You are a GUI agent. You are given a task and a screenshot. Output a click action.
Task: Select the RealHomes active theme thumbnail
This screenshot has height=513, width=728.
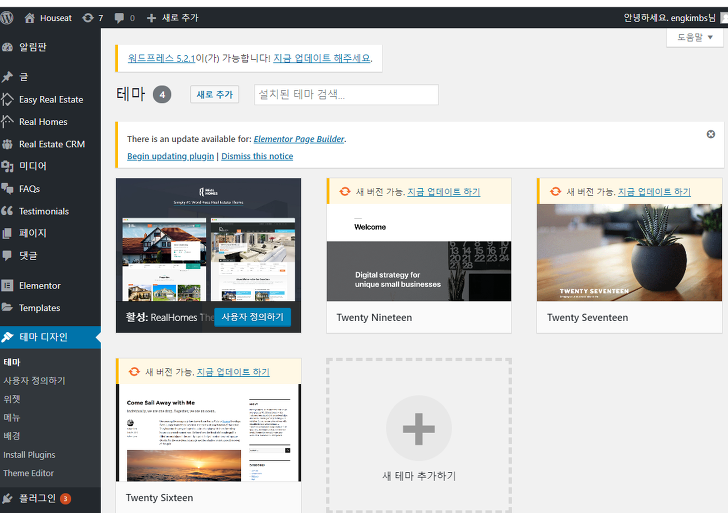point(208,240)
